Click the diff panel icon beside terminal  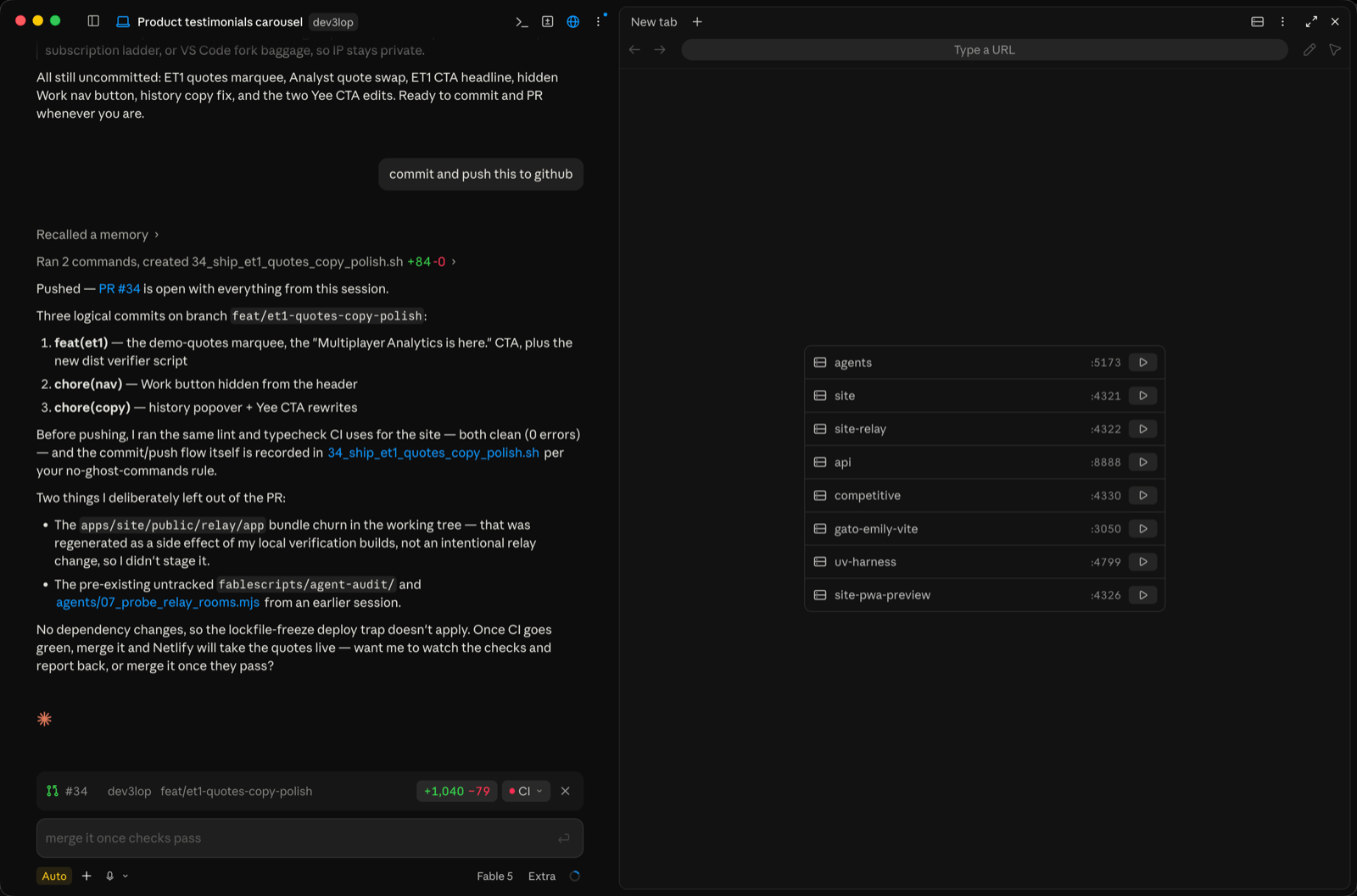coord(547,21)
